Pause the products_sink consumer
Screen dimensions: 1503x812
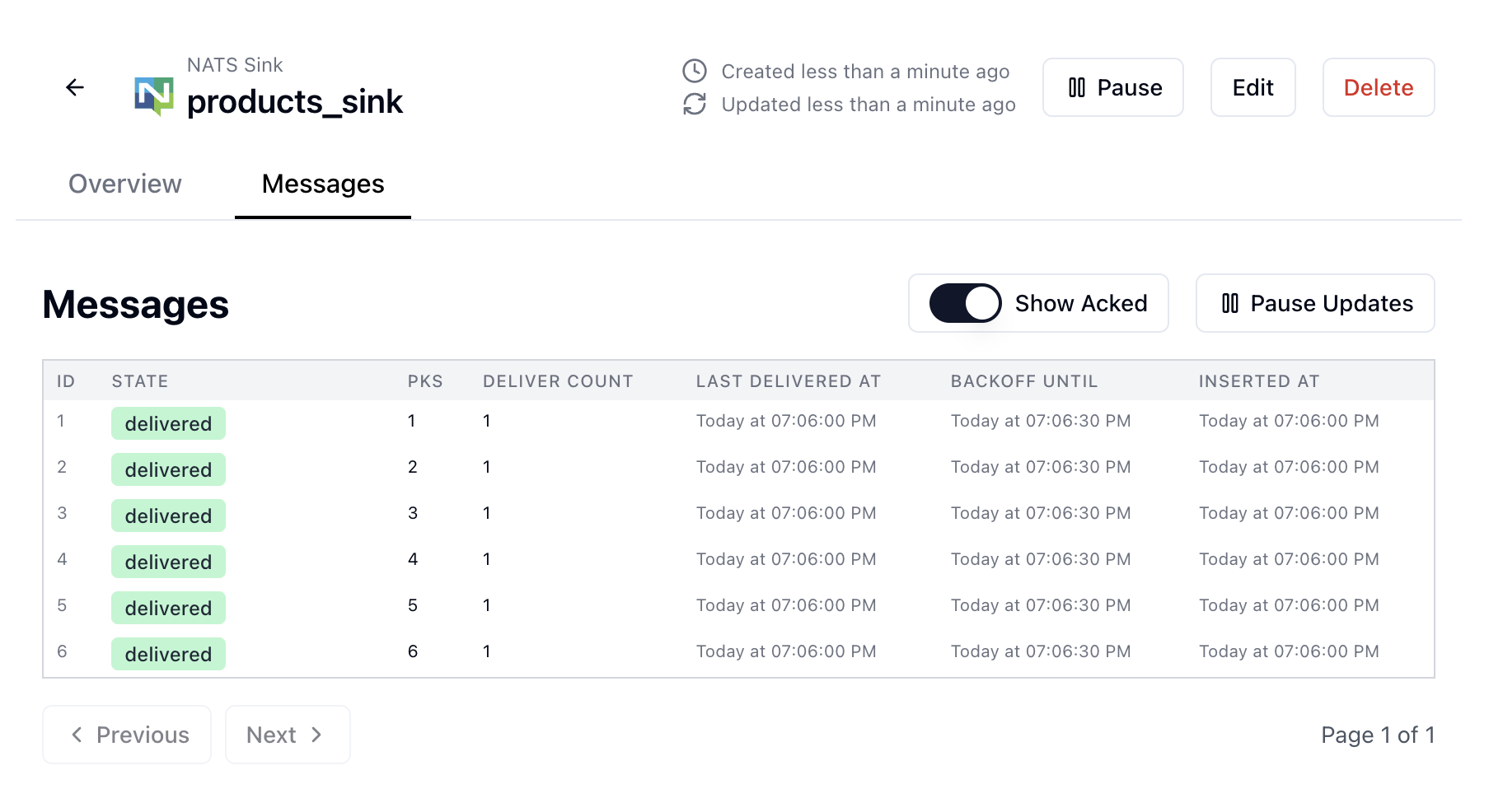pos(1112,87)
